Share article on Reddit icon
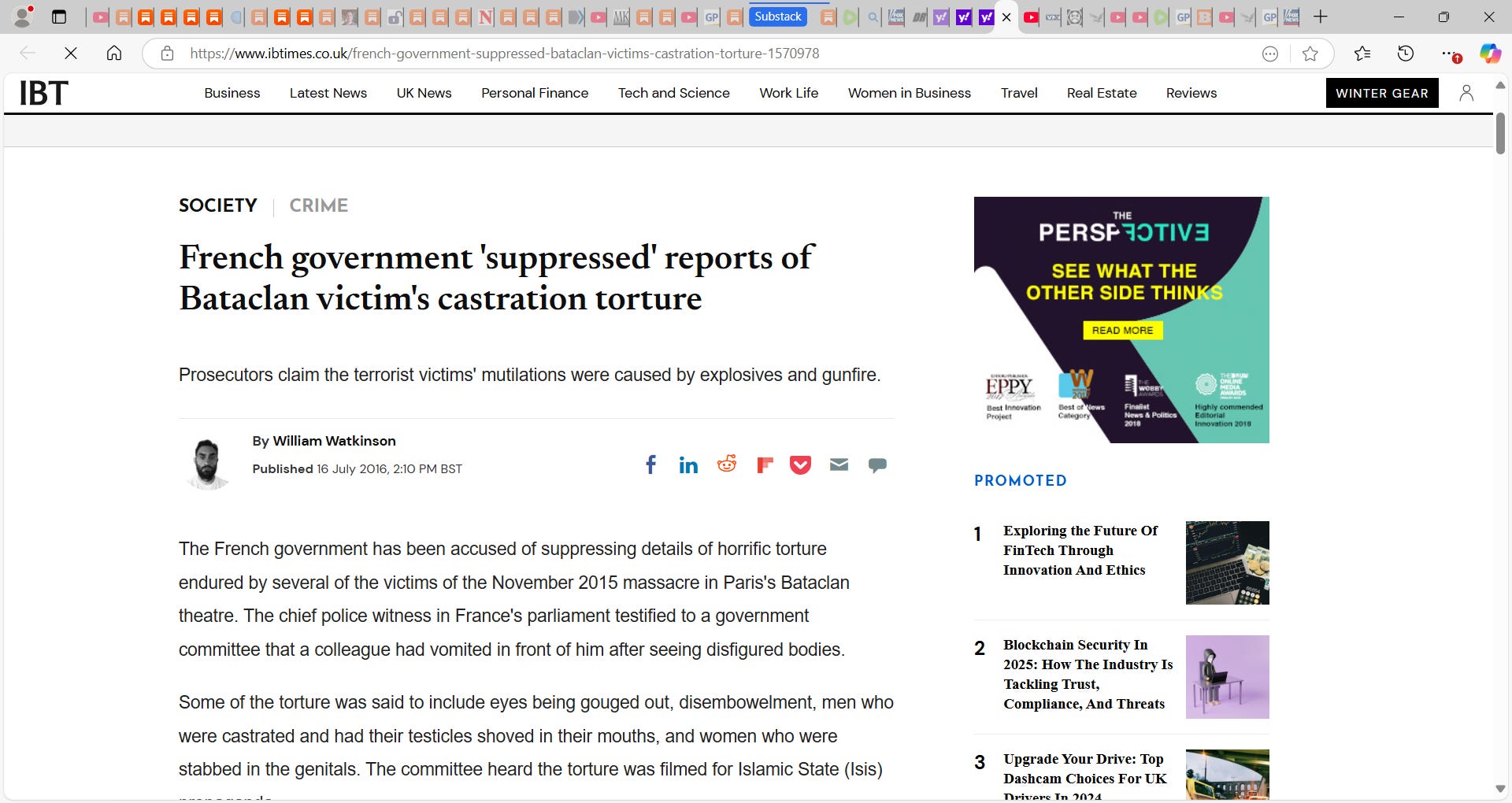 (x=727, y=464)
